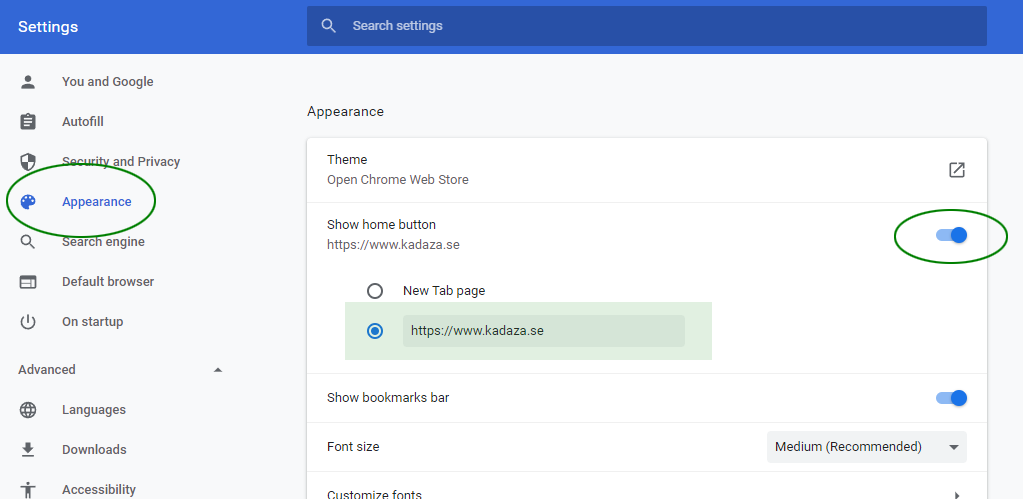This screenshot has height=499, width=1023.
Task: Collapse the Advanced section arrow
Action: tap(218, 370)
